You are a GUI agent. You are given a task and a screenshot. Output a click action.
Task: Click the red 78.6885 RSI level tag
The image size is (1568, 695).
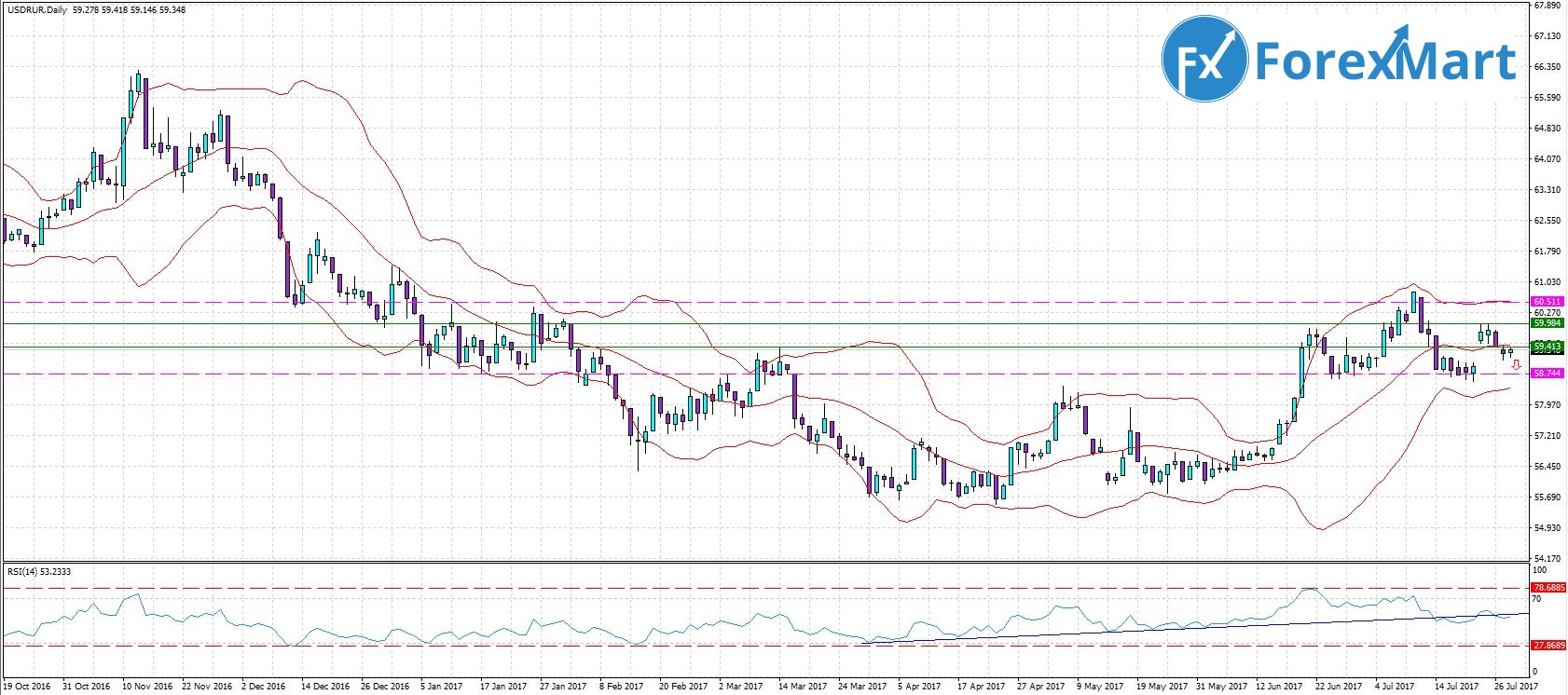pyautogui.click(x=1548, y=588)
